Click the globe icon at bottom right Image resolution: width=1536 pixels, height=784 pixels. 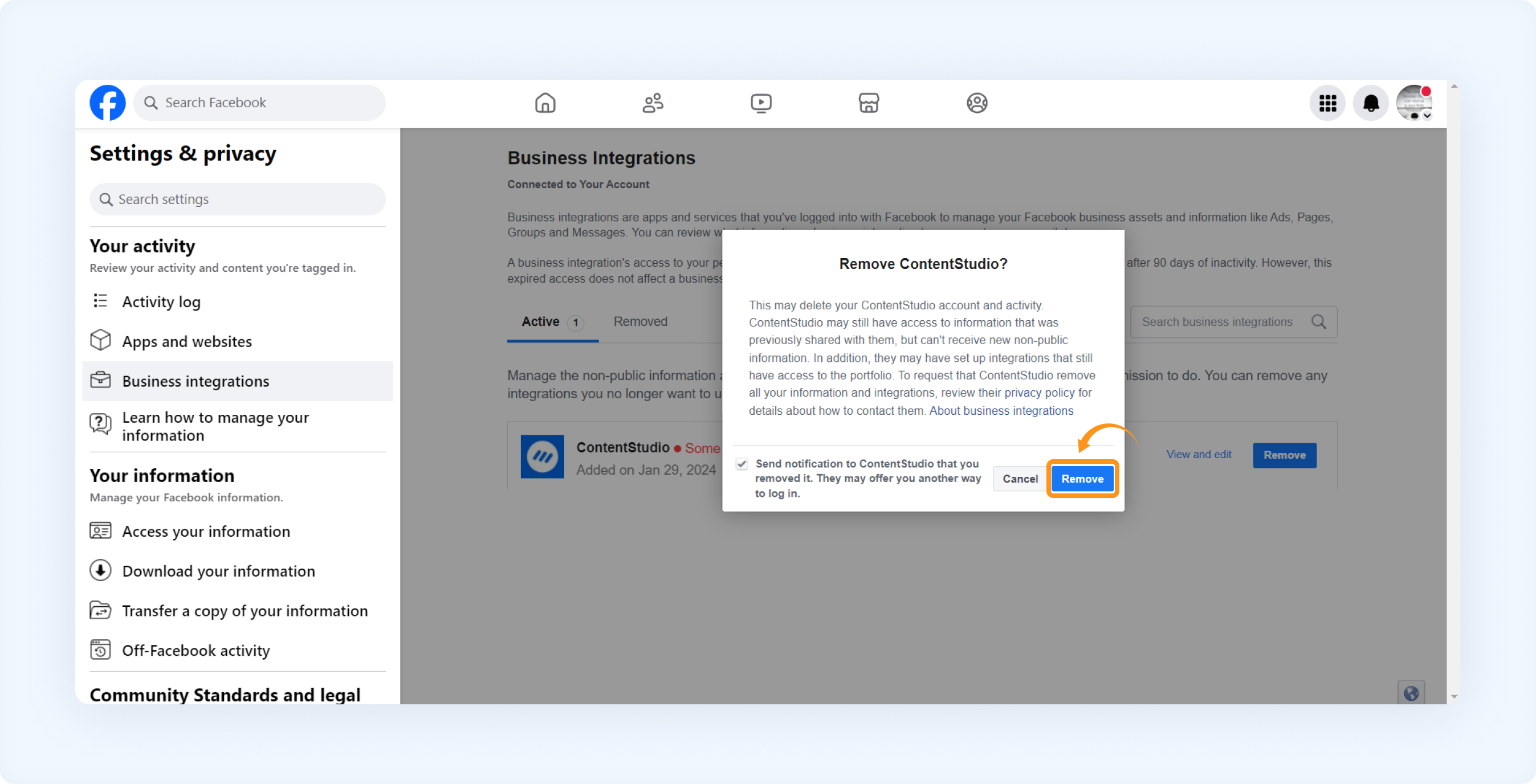[x=1411, y=693]
